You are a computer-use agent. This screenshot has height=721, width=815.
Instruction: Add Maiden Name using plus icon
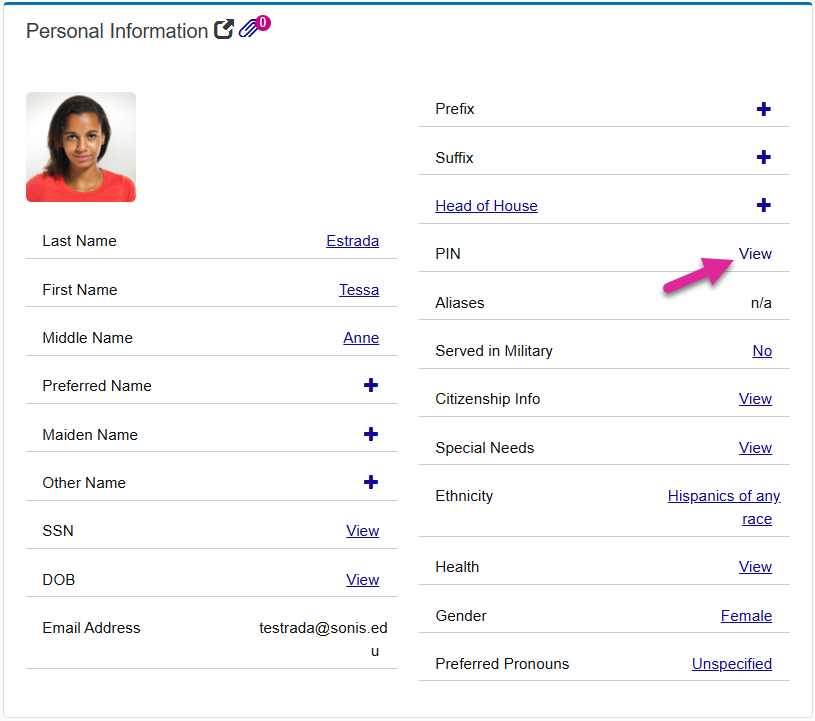pos(370,434)
